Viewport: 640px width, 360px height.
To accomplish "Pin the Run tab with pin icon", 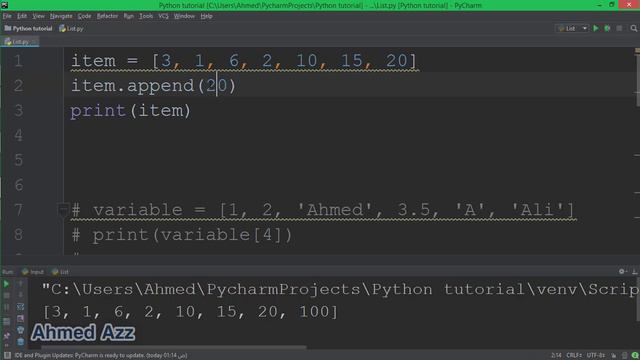I will 6,336.
